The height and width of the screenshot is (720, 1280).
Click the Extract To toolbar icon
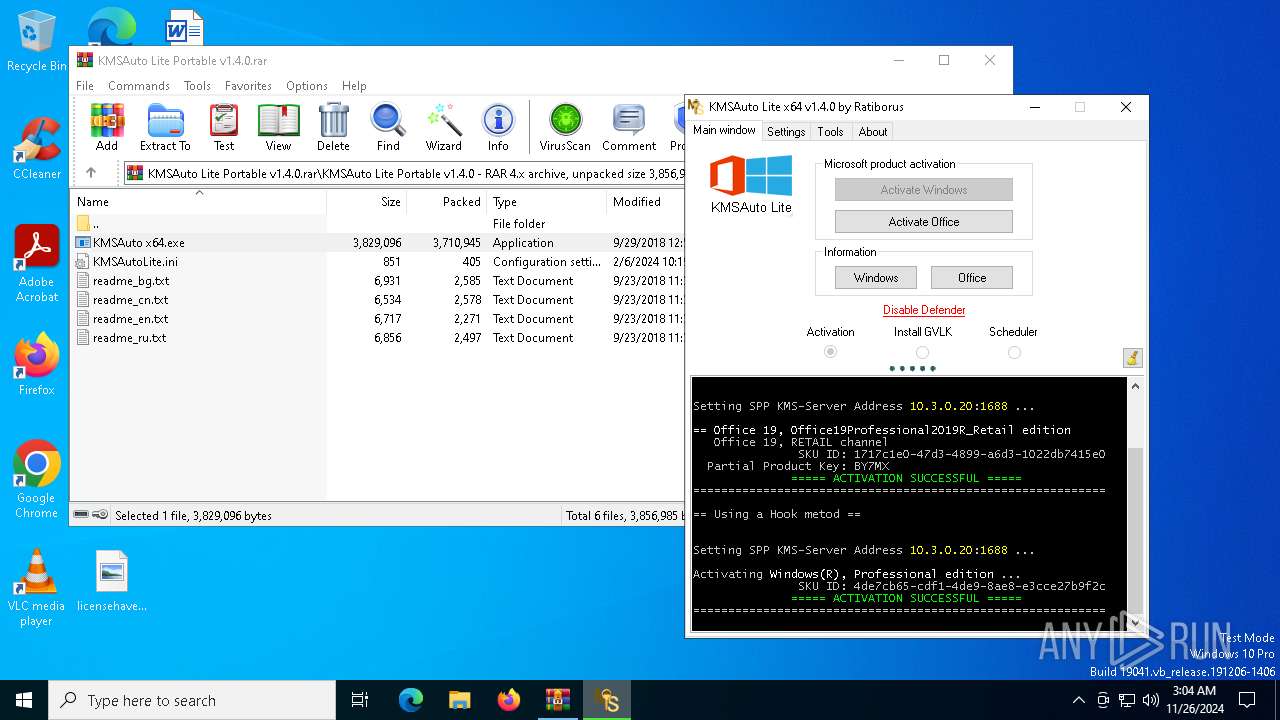click(x=165, y=127)
